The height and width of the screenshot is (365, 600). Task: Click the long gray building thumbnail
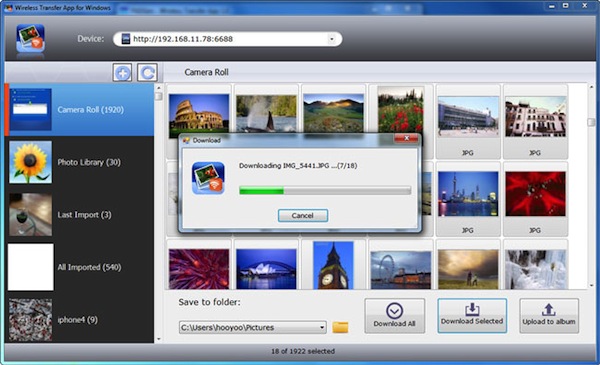468,116
